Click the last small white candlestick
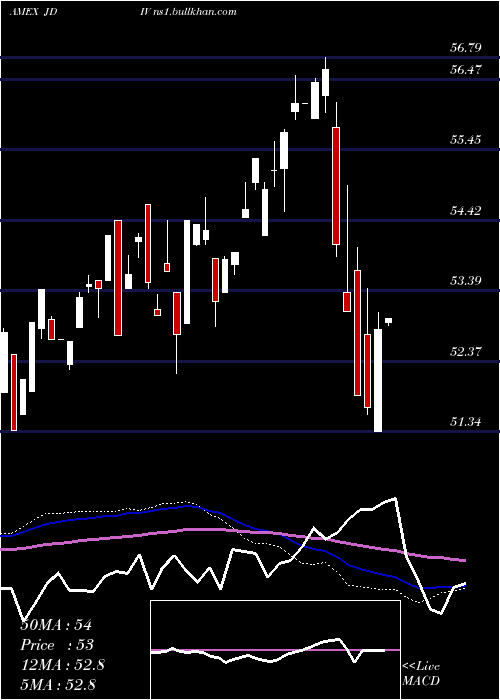Viewport: 500px width, 700px height. (388, 321)
